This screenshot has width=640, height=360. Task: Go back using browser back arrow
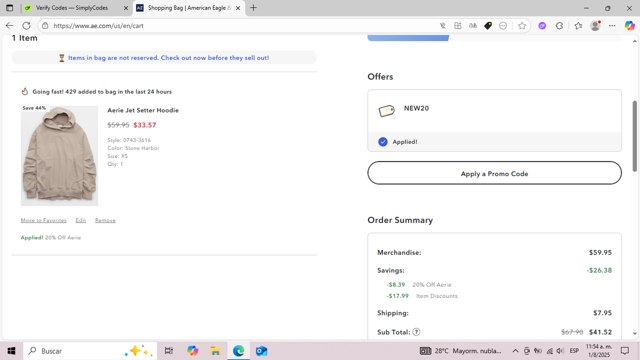(x=9, y=26)
